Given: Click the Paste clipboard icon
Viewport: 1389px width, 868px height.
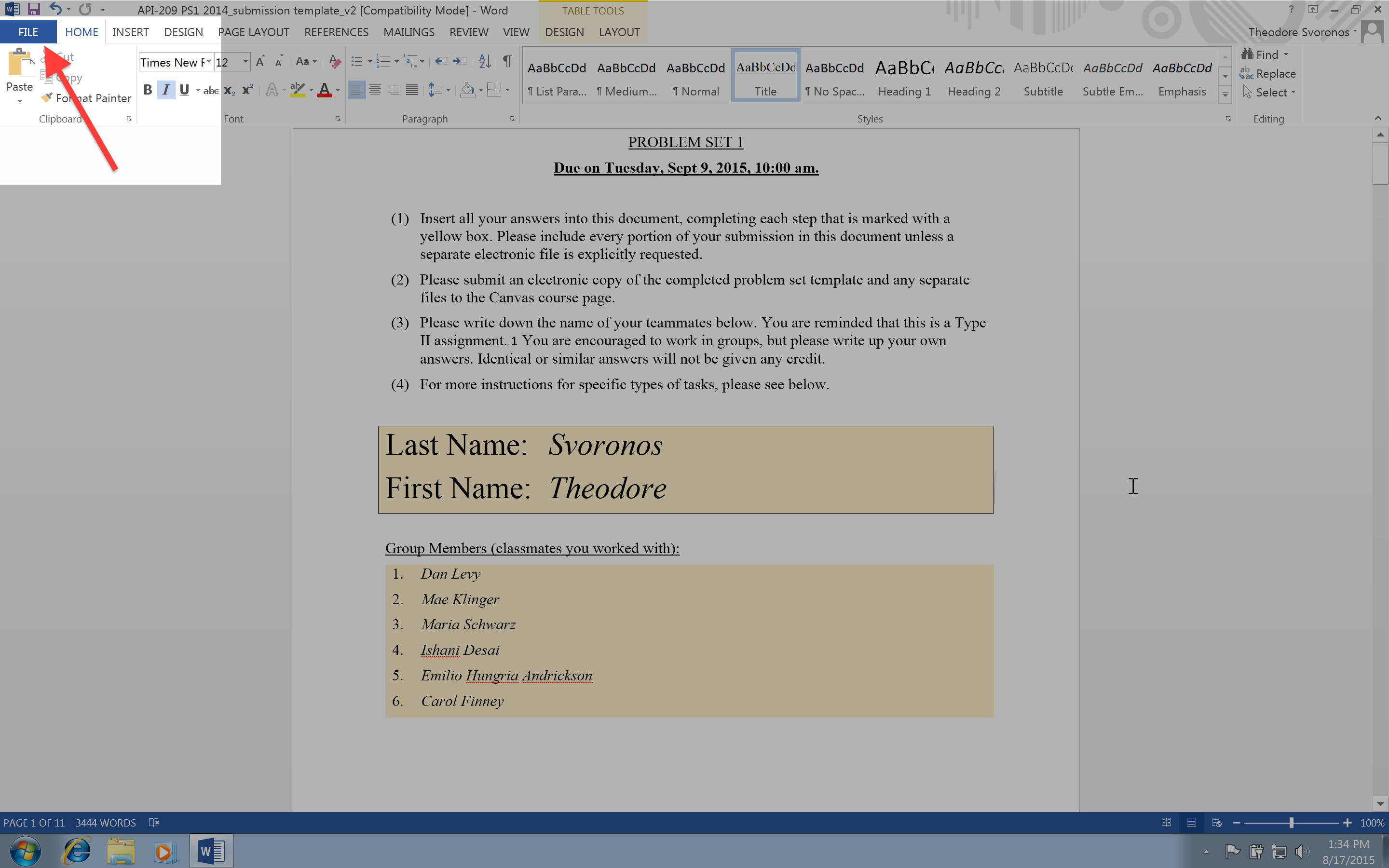Looking at the screenshot, I should 20,63.
